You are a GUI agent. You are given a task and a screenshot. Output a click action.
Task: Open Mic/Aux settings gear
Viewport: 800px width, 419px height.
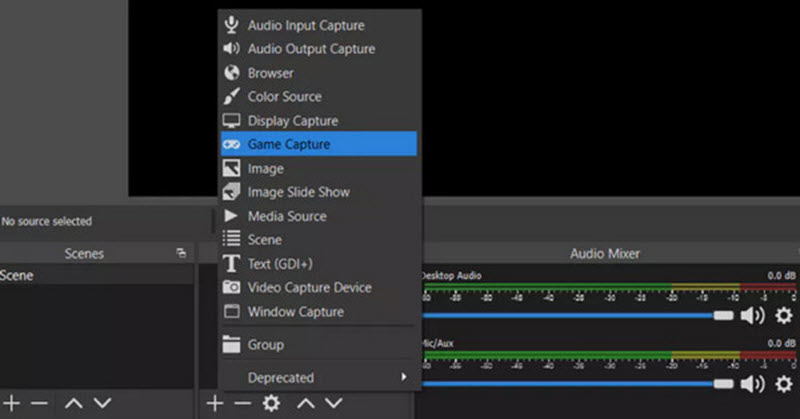click(x=784, y=384)
